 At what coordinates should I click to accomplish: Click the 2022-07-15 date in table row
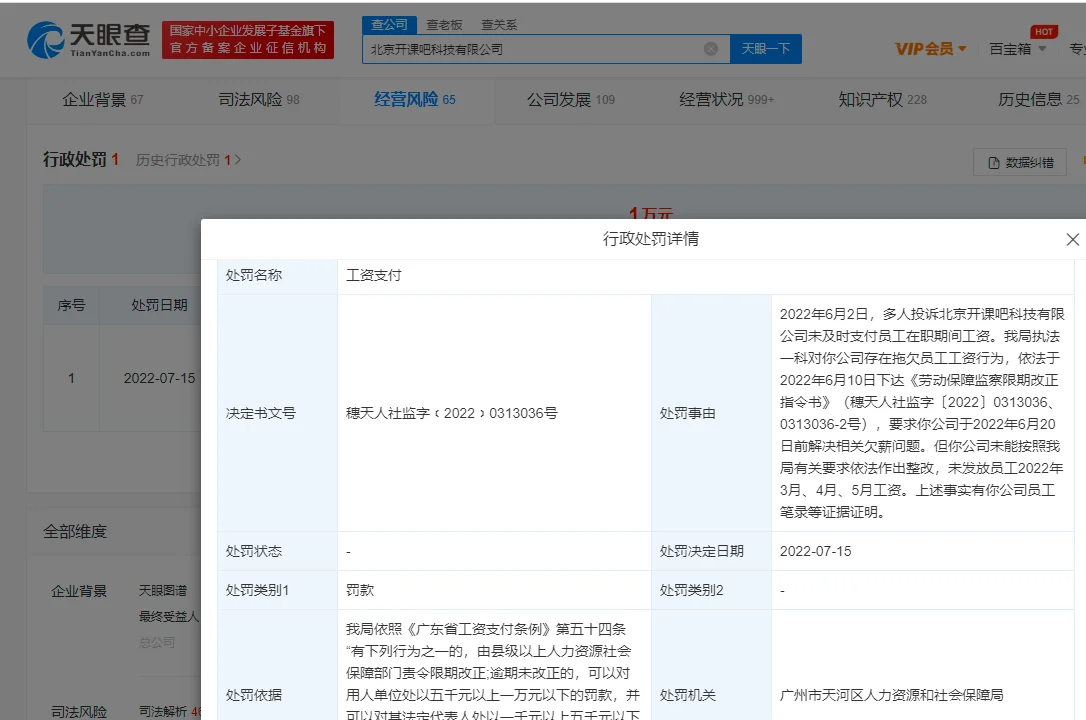pyautogui.click(x=159, y=379)
